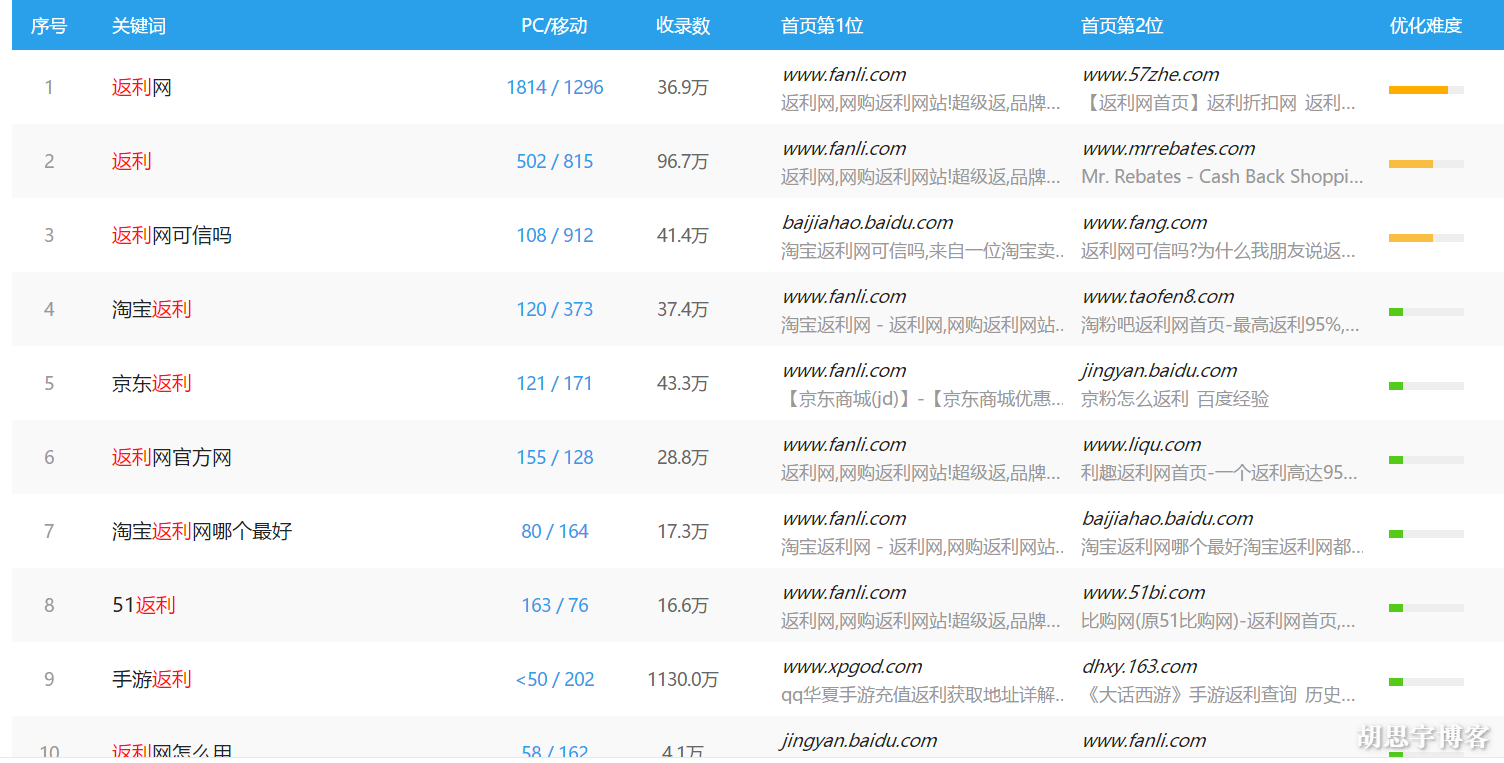Screen dimensions: 1504x763
Task: Select the 43.3万 indexed count cell
Action: (683, 384)
